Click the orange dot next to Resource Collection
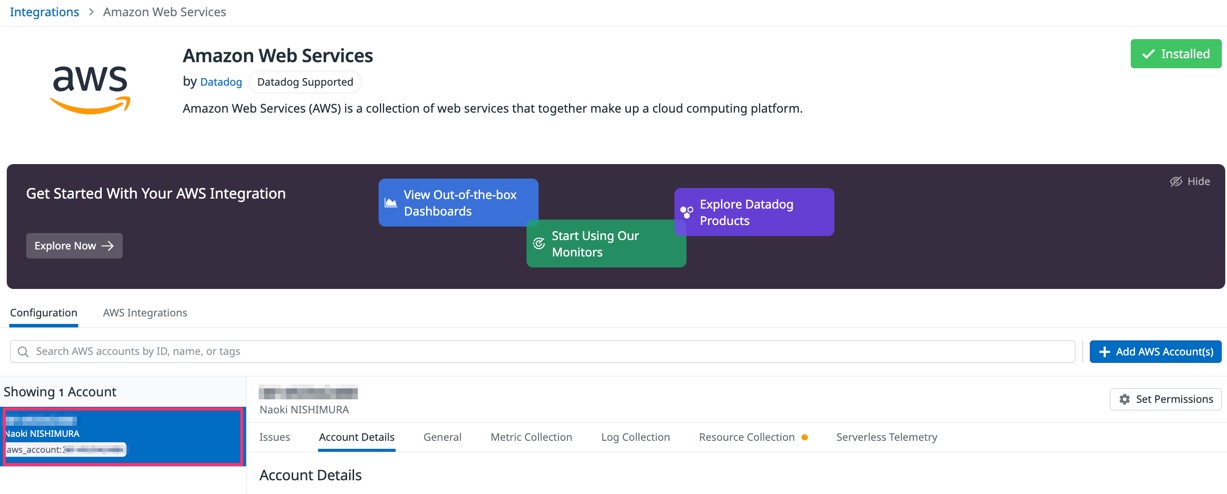 [x=805, y=437]
